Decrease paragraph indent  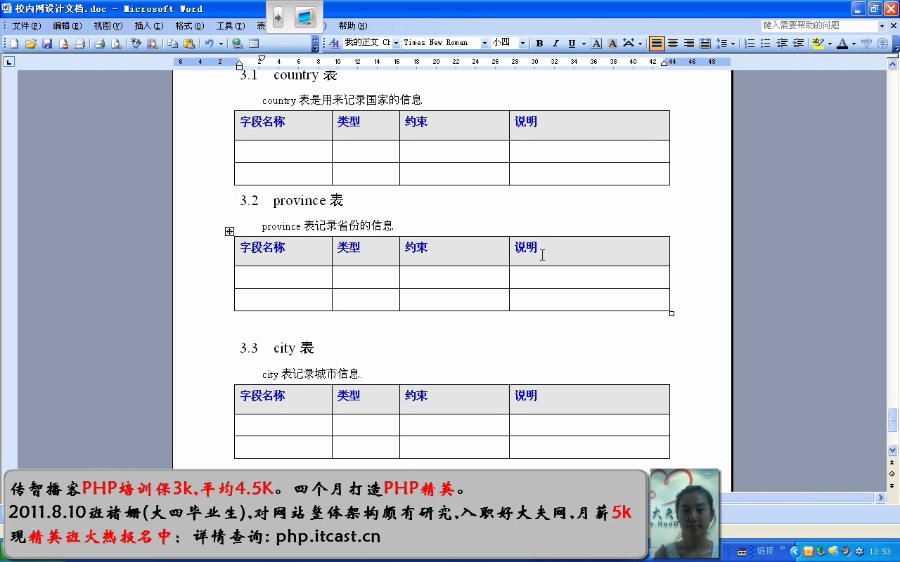click(782, 43)
